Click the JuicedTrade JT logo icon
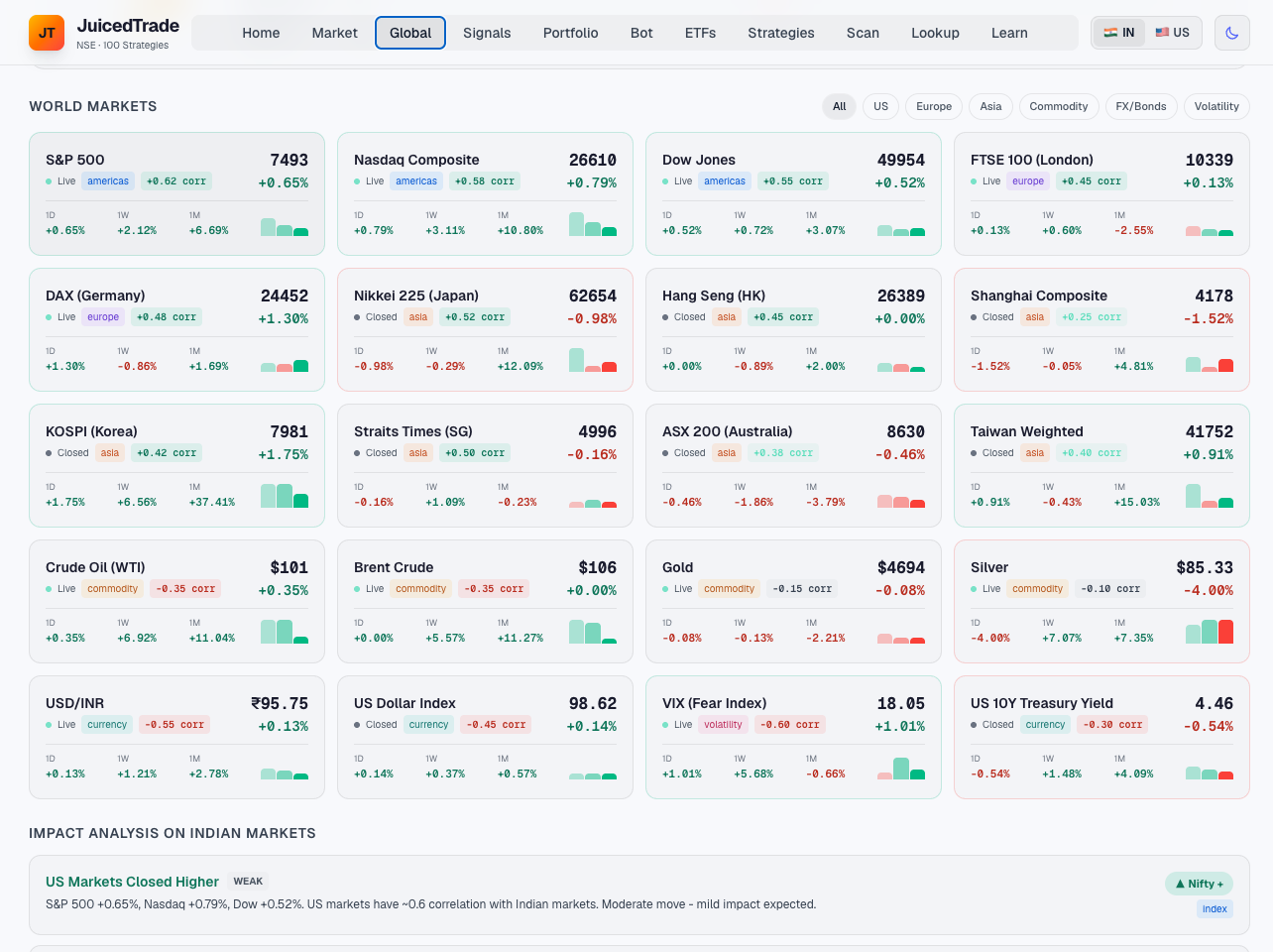 tap(47, 33)
